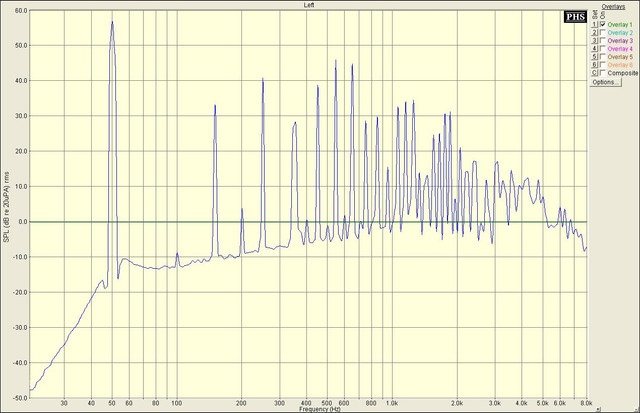Viewport: 640px width, 413px height.
Task: Click the SPL (dB re 20uPA) rms label
Action: pos(7,206)
